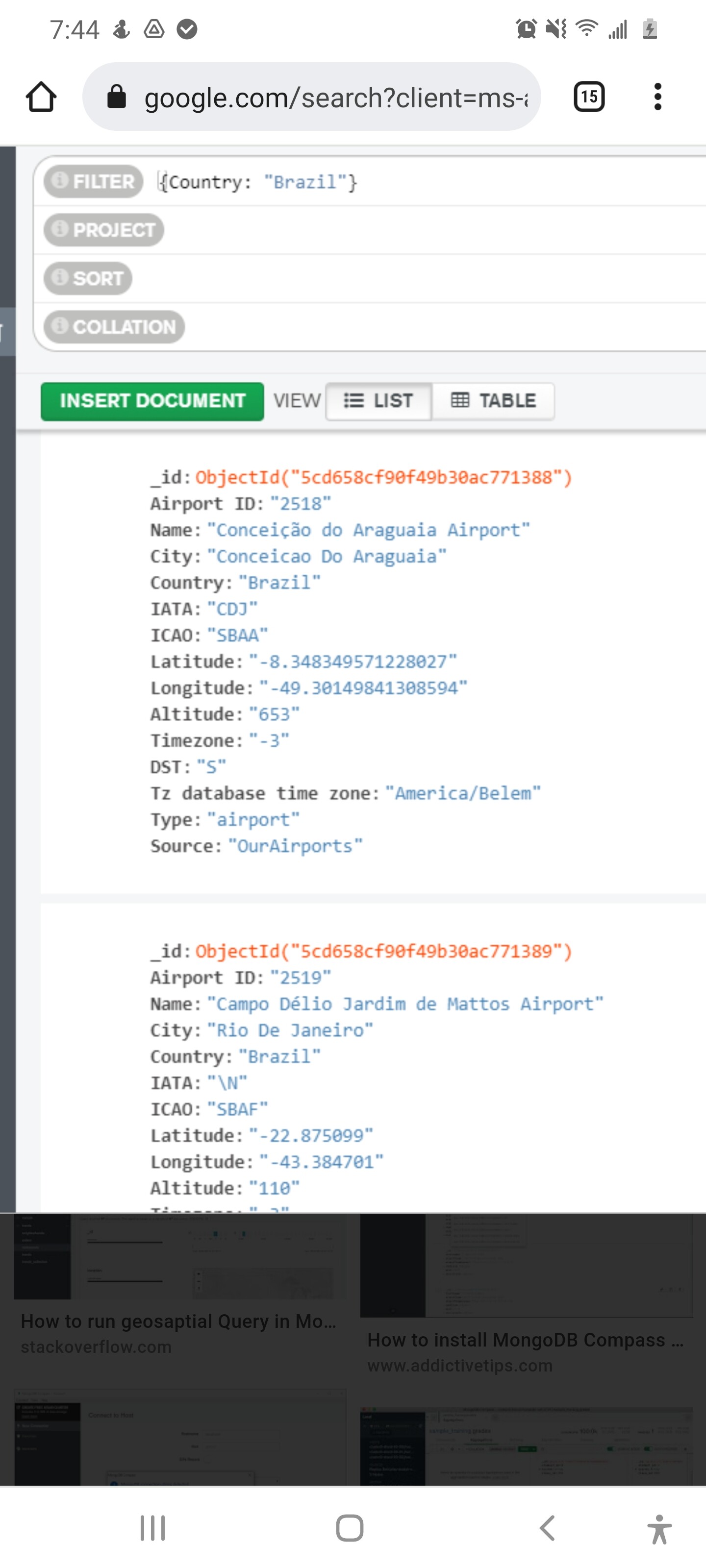The width and height of the screenshot is (706, 1568).
Task: Select DST value "S"
Action: click(211, 767)
